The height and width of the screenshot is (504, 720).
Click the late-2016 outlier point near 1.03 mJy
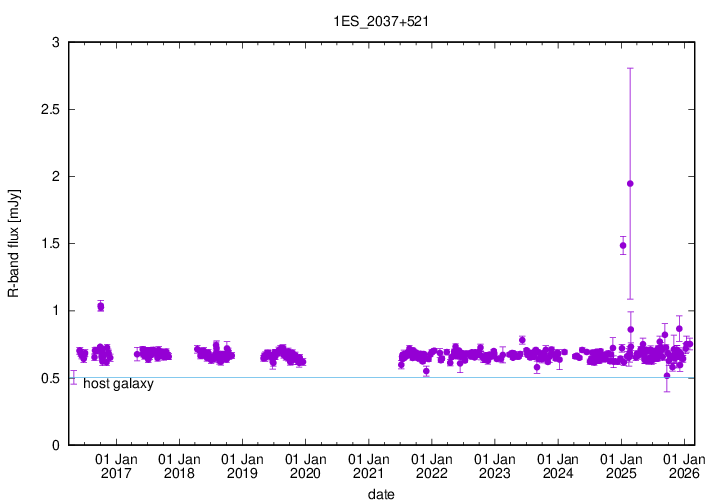100,306
